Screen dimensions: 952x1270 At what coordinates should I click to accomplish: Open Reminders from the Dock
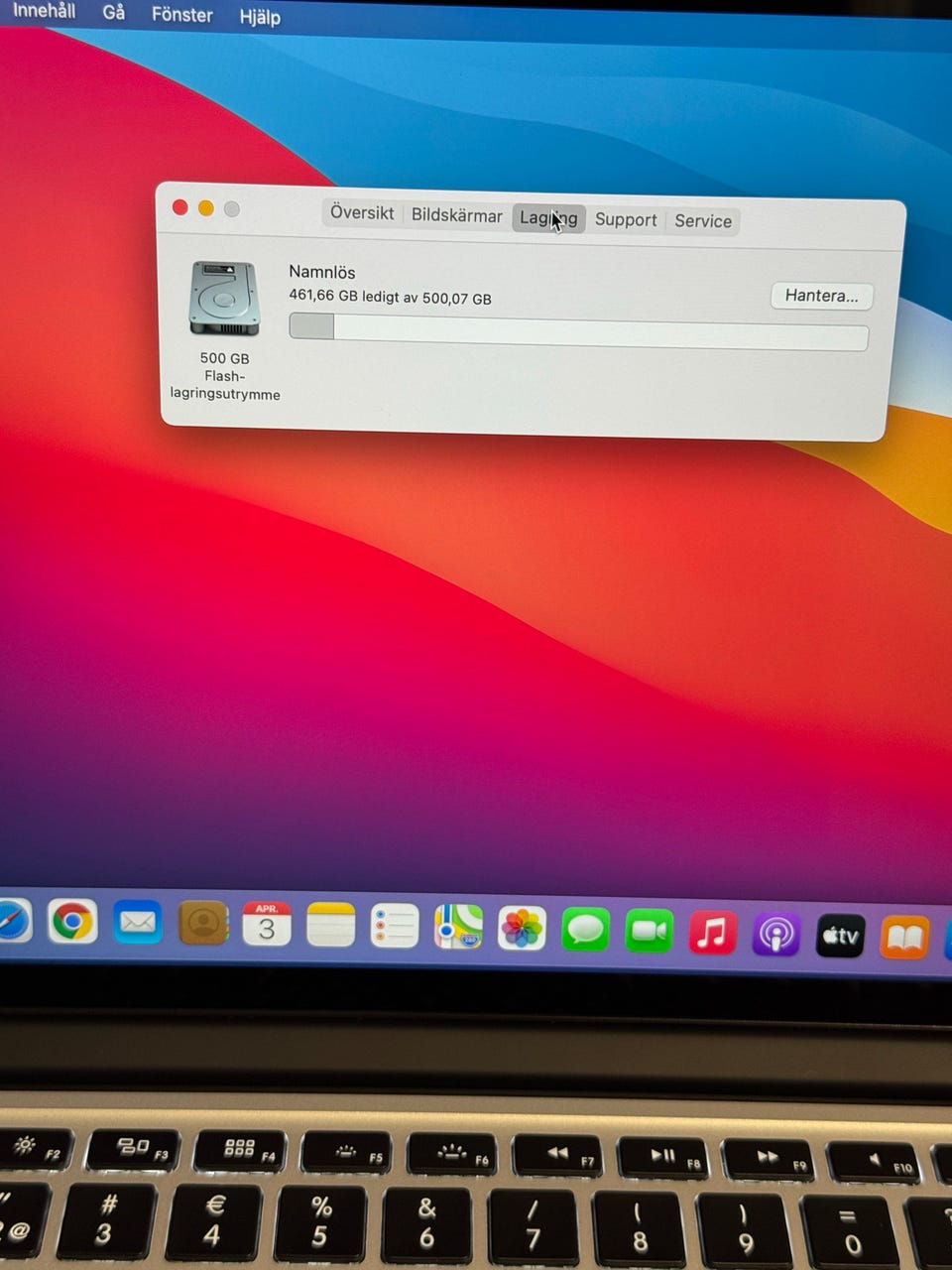395,927
